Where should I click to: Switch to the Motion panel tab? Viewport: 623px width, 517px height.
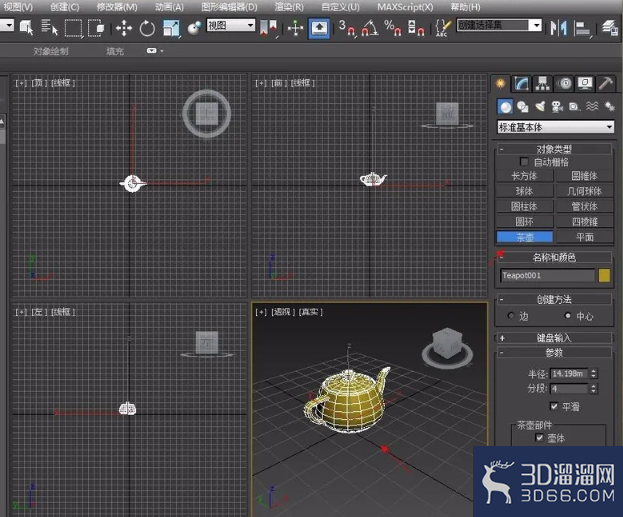(x=564, y=83)
